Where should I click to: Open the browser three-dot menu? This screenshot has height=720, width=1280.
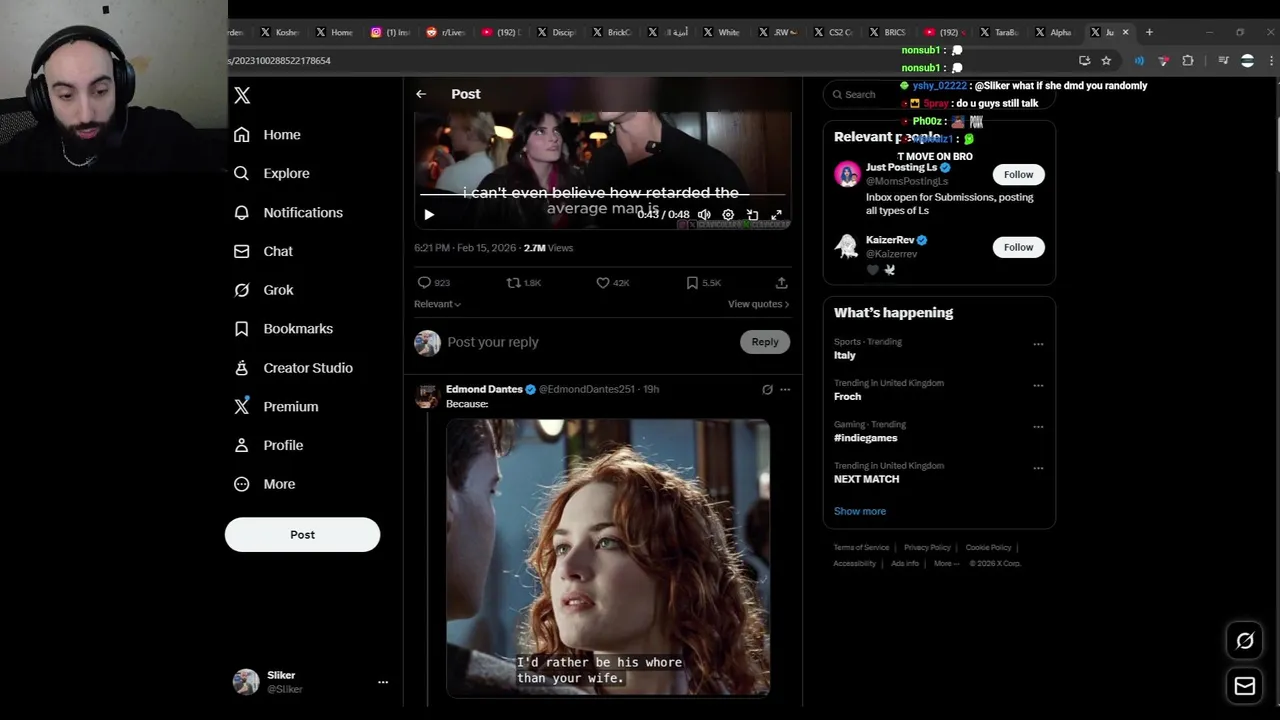tap(1271, 61)
